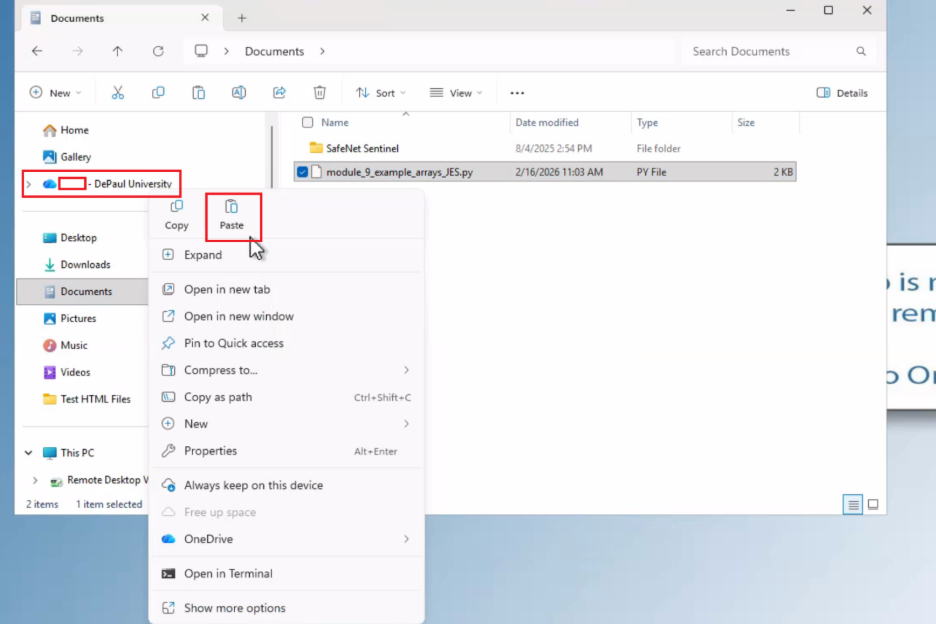Click the Cut scissors icon in toolbar
Image resolution: width=936 pixels, height=624 pixels.
tap(118, 93)
